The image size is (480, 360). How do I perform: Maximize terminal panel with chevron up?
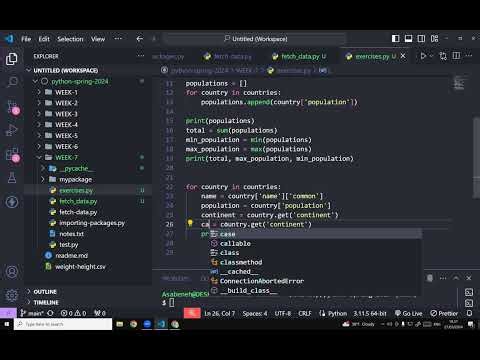tap(456, 278)
